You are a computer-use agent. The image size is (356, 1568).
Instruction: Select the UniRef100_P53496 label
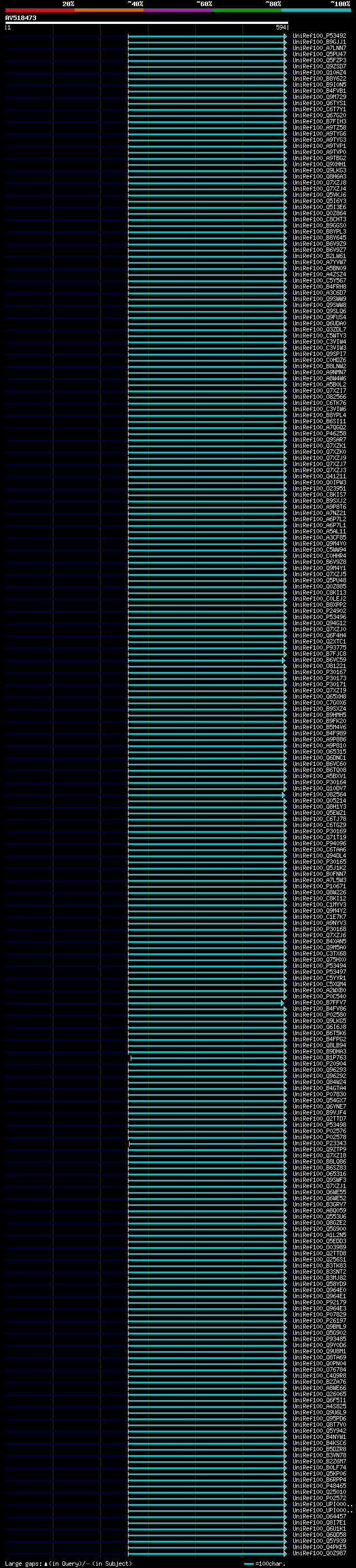[x=319, y=617]
